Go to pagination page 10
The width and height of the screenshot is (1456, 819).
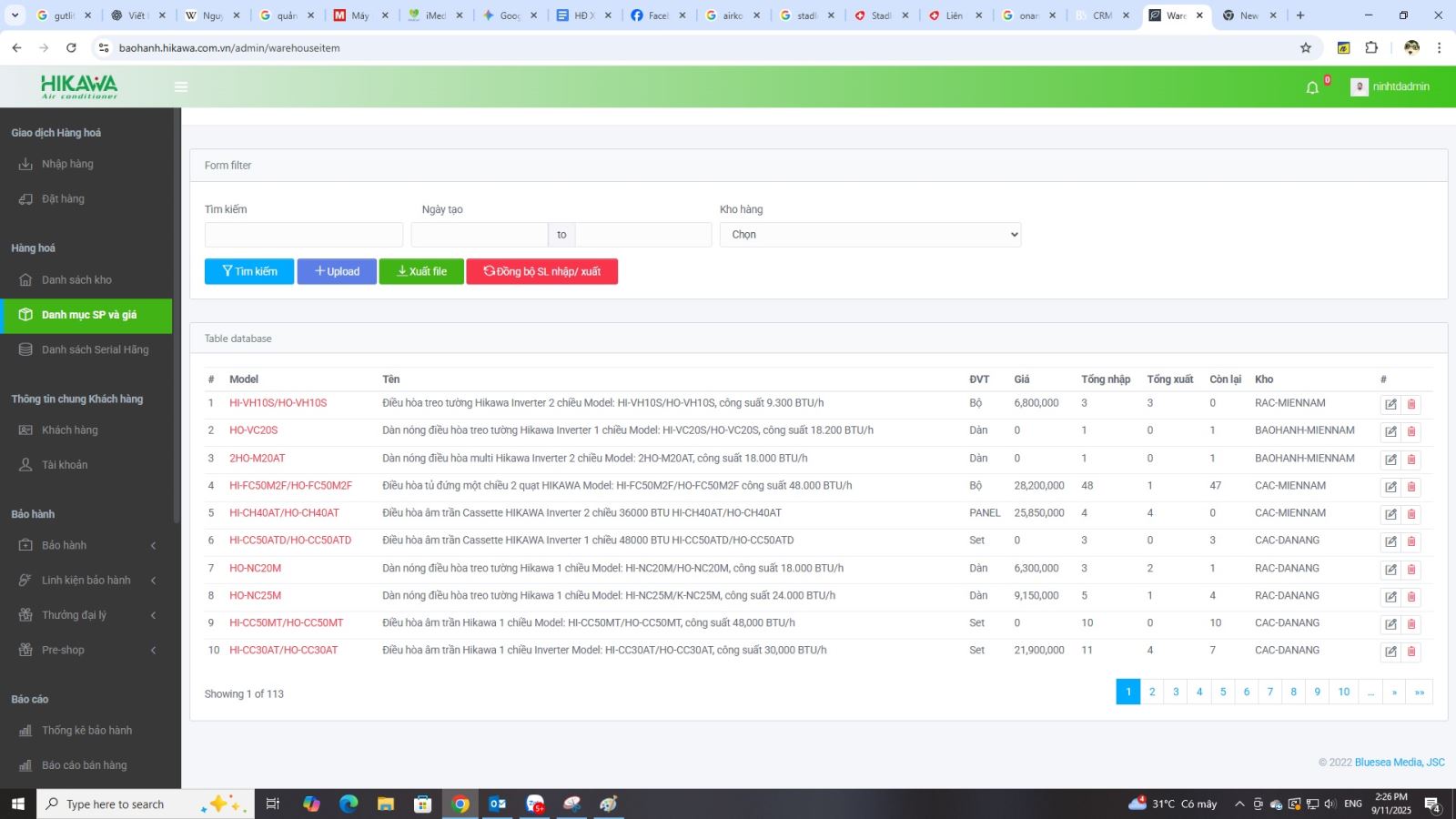click(x=1344, y=692)
